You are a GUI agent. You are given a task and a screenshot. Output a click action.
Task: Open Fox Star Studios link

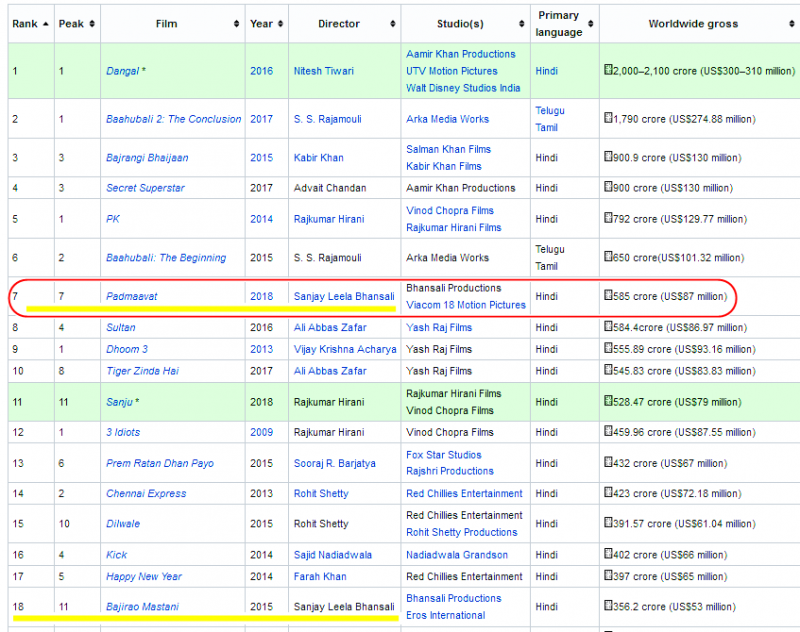tap(444, 454)
